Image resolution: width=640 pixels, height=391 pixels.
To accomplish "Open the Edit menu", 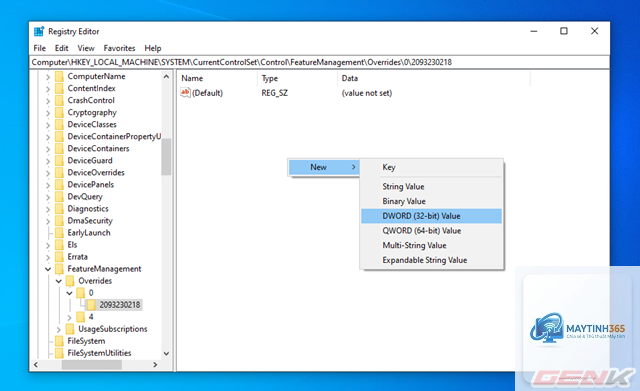I will tap(62, 48).
